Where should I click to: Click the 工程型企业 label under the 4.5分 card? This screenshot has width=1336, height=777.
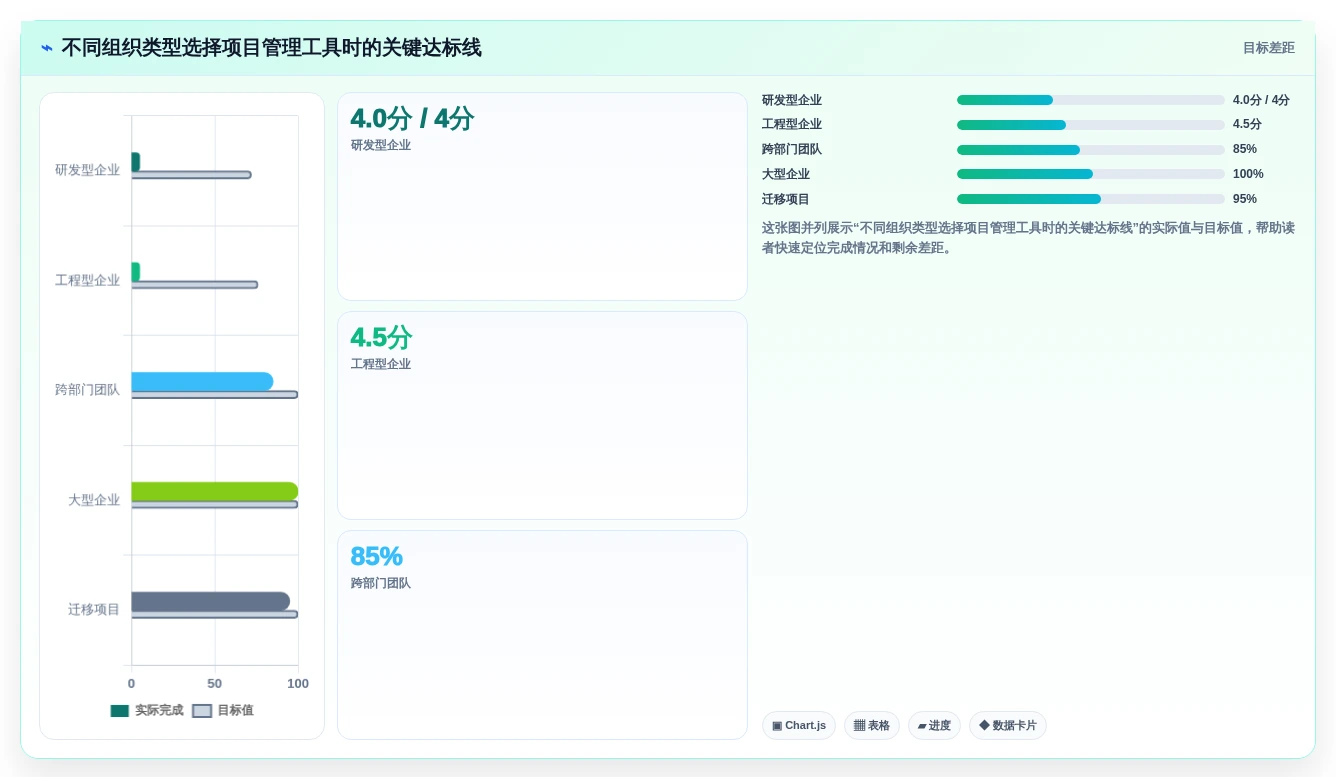tap(381, 364)
